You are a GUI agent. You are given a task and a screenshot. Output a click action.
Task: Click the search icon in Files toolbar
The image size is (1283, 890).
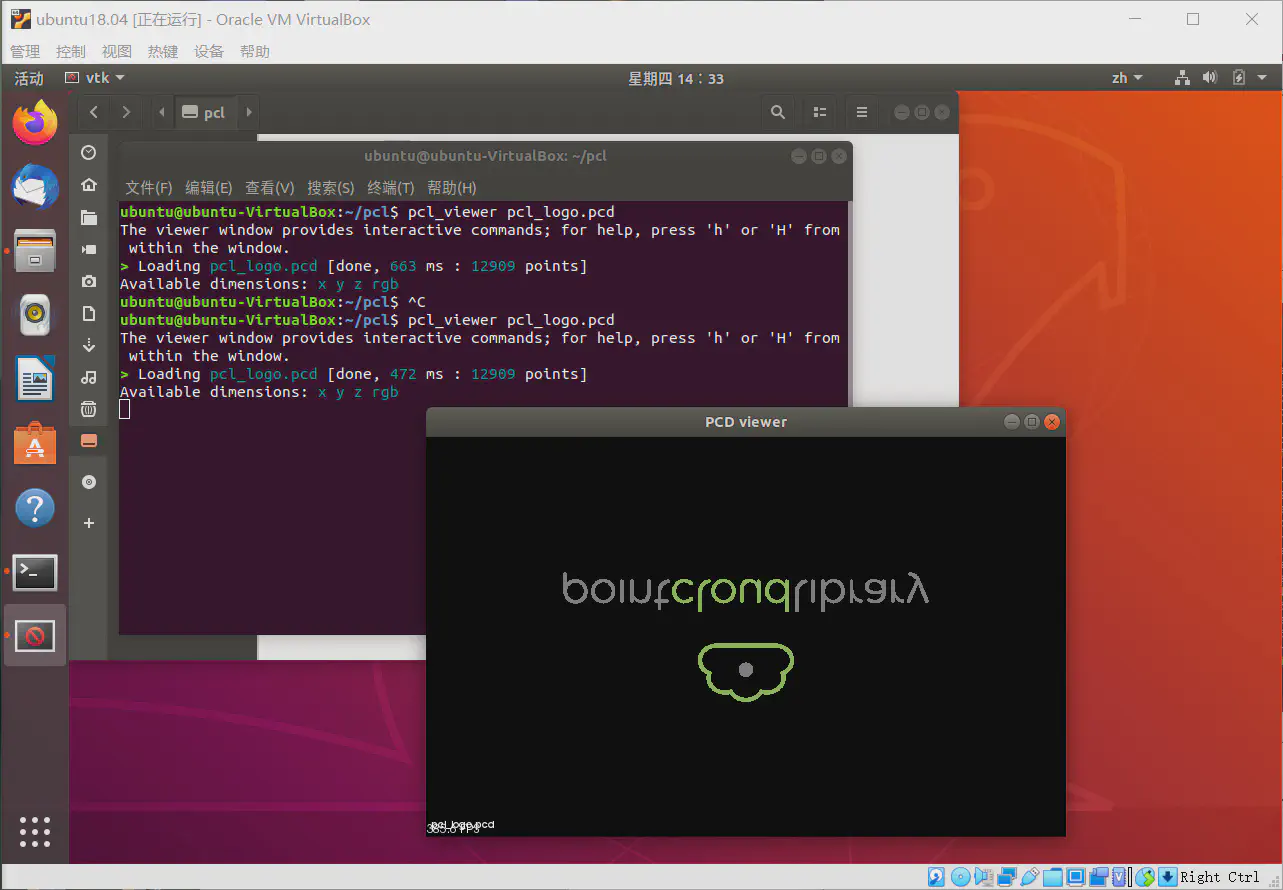coord(777,112)
